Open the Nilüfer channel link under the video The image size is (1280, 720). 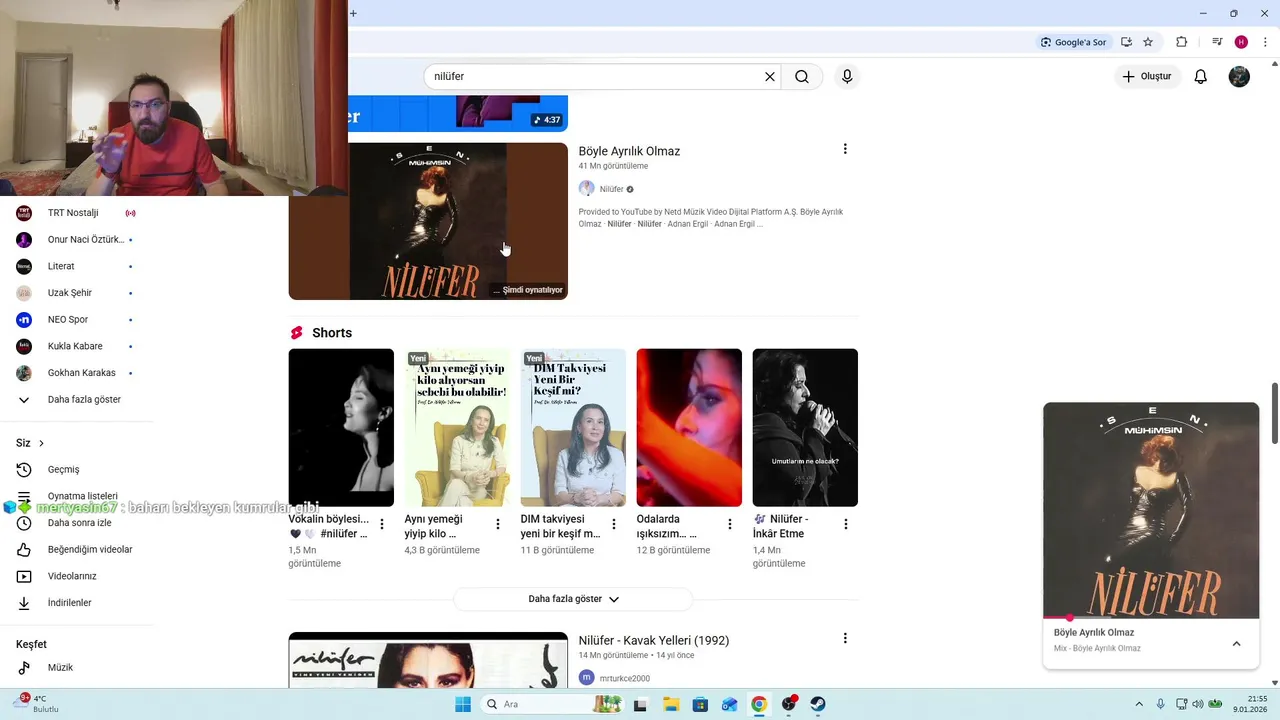(611, 189)
